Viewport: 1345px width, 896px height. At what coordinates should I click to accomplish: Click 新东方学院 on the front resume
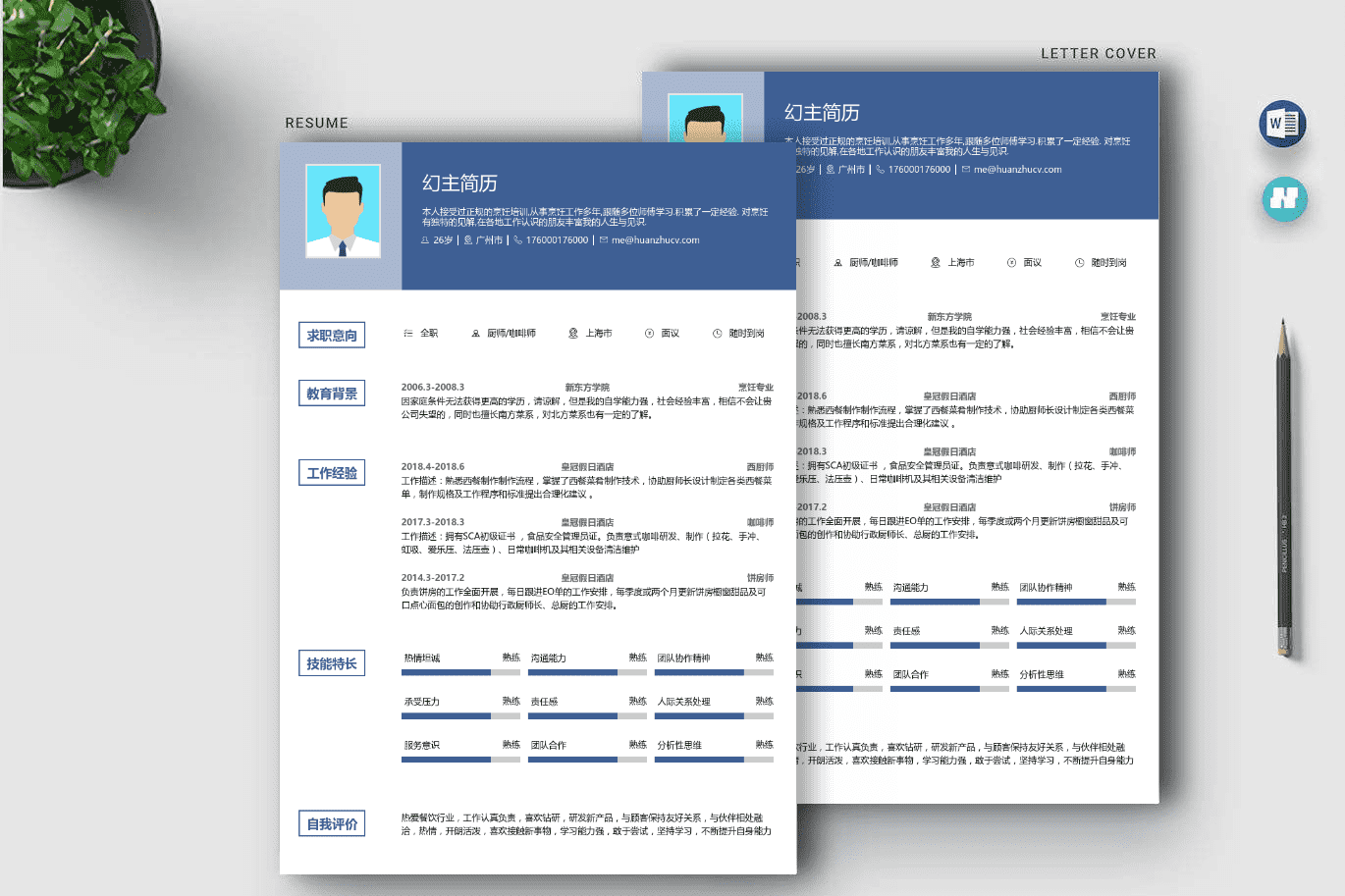click(x=587, y=388)
